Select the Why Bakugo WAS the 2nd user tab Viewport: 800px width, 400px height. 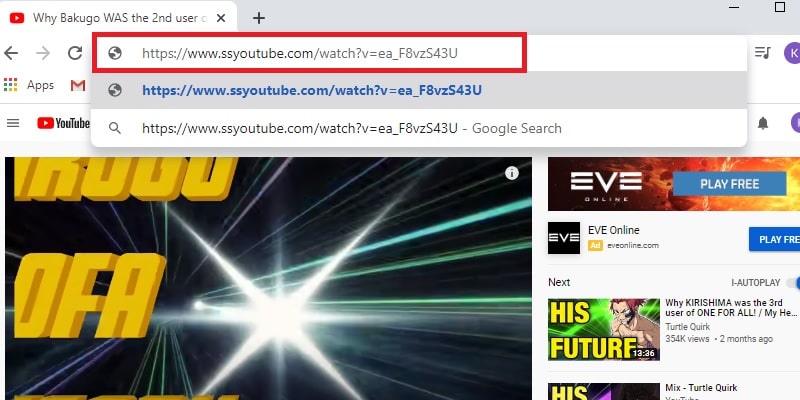click(118, 18)
